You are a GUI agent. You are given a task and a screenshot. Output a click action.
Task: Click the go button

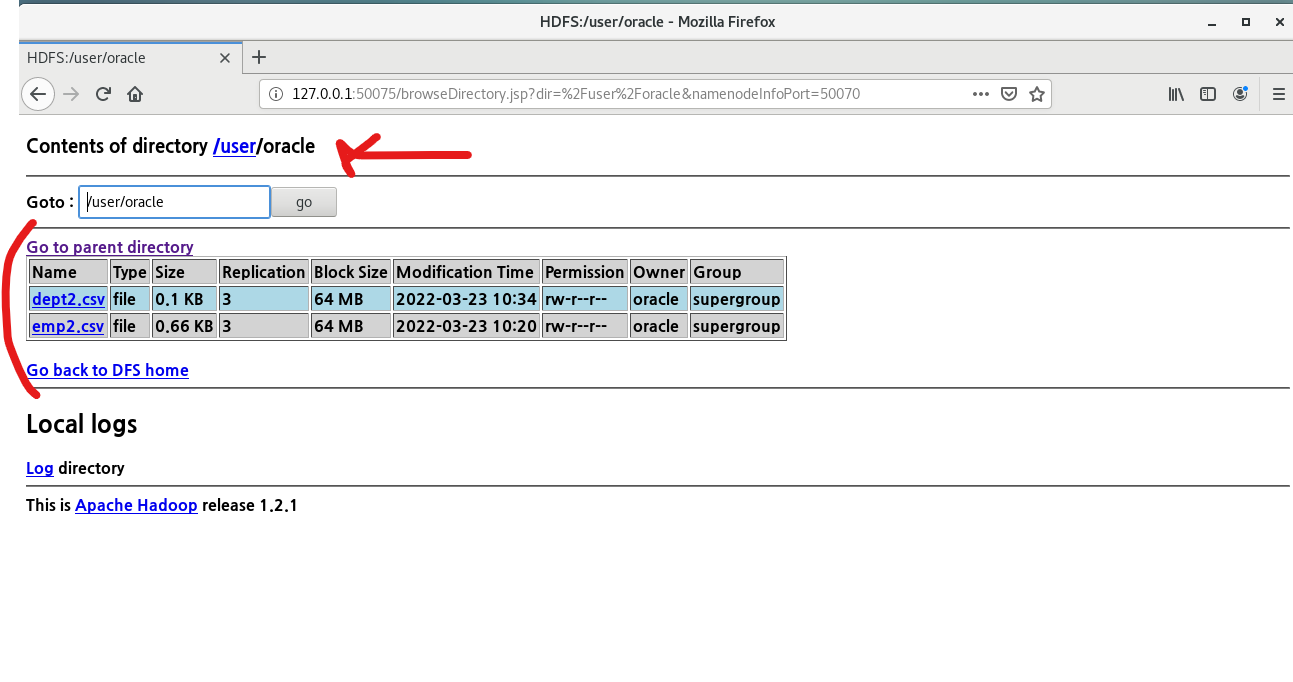[304, 202]
